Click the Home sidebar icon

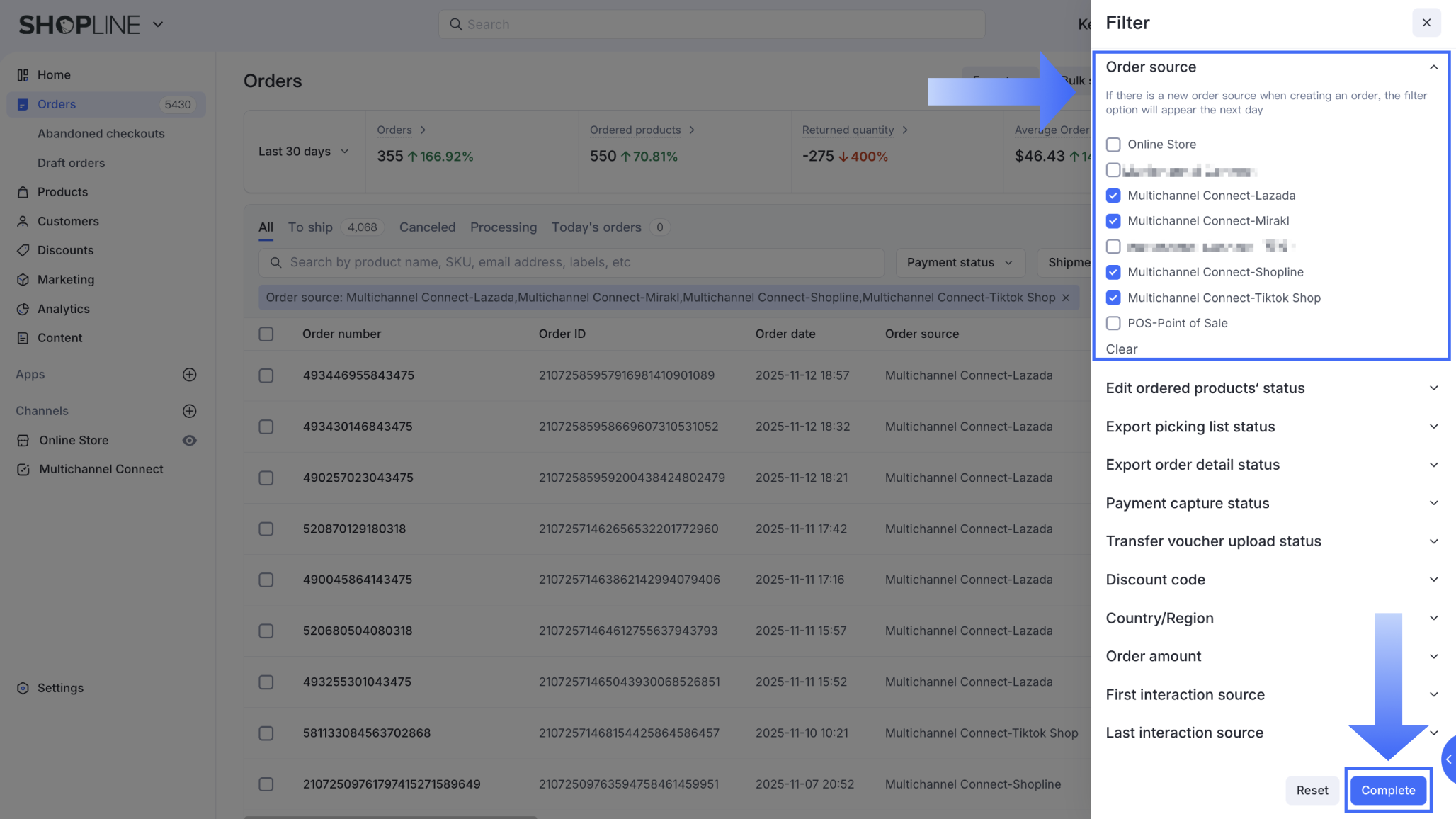click(x=23, y=75)
